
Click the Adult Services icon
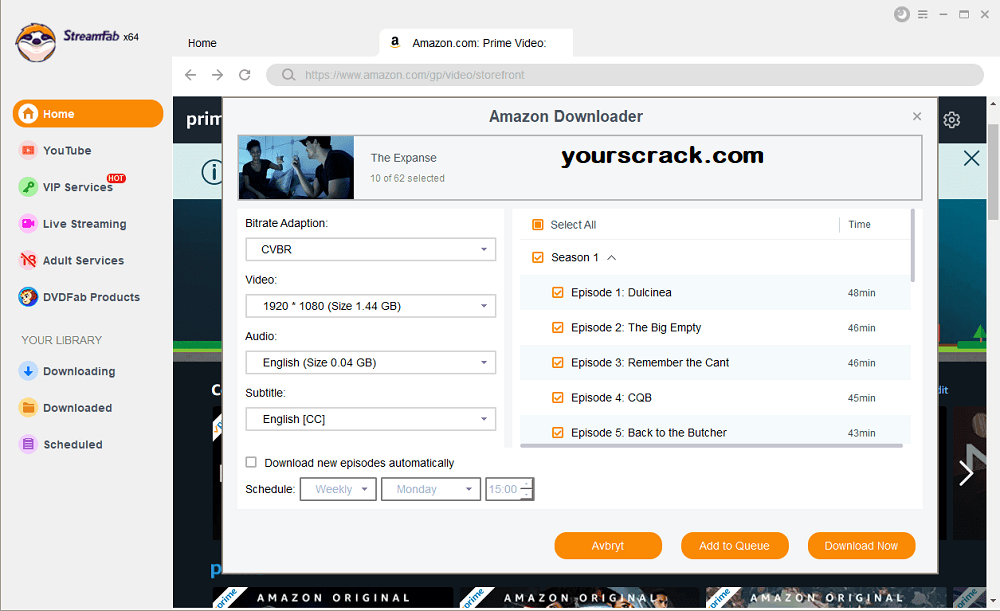click(x=28, y=260)
